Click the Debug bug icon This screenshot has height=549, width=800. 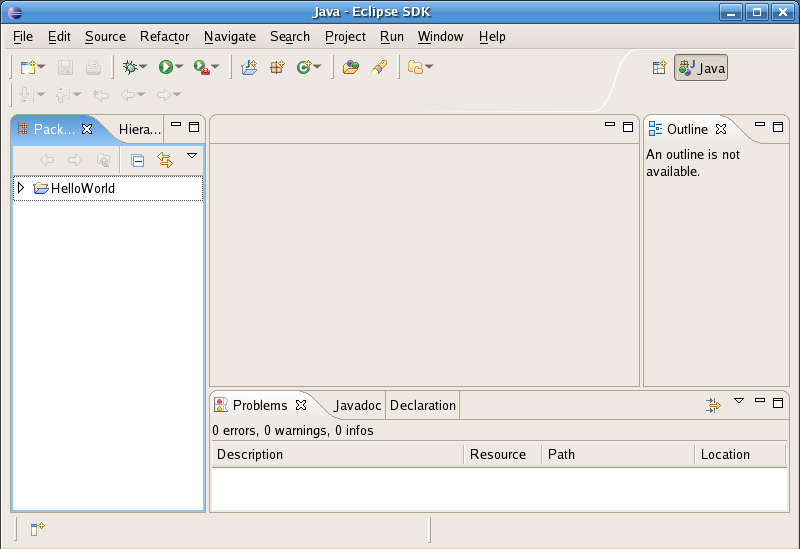129,67
